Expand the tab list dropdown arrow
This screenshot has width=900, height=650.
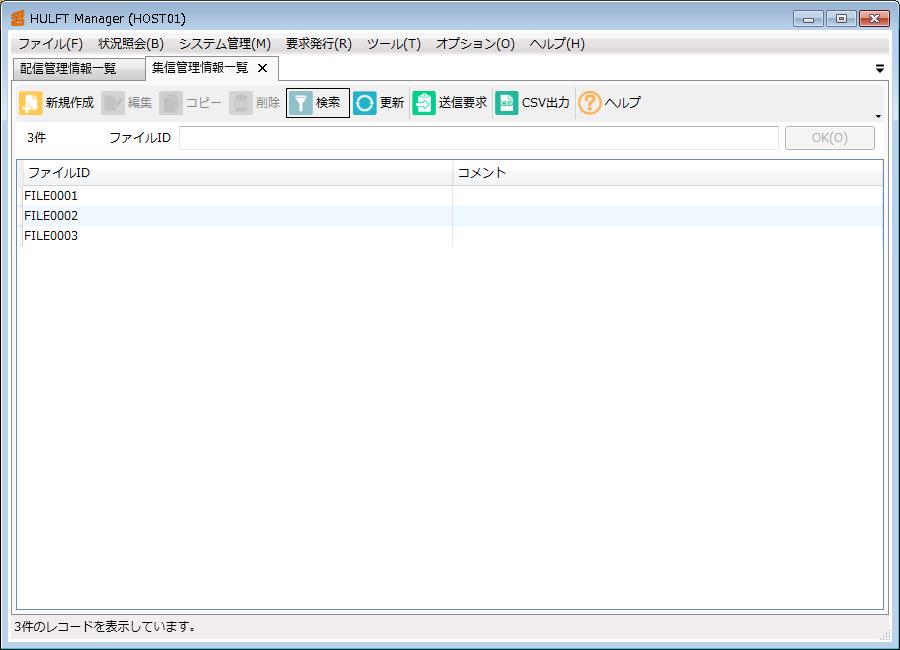click(x=880, y=69)
